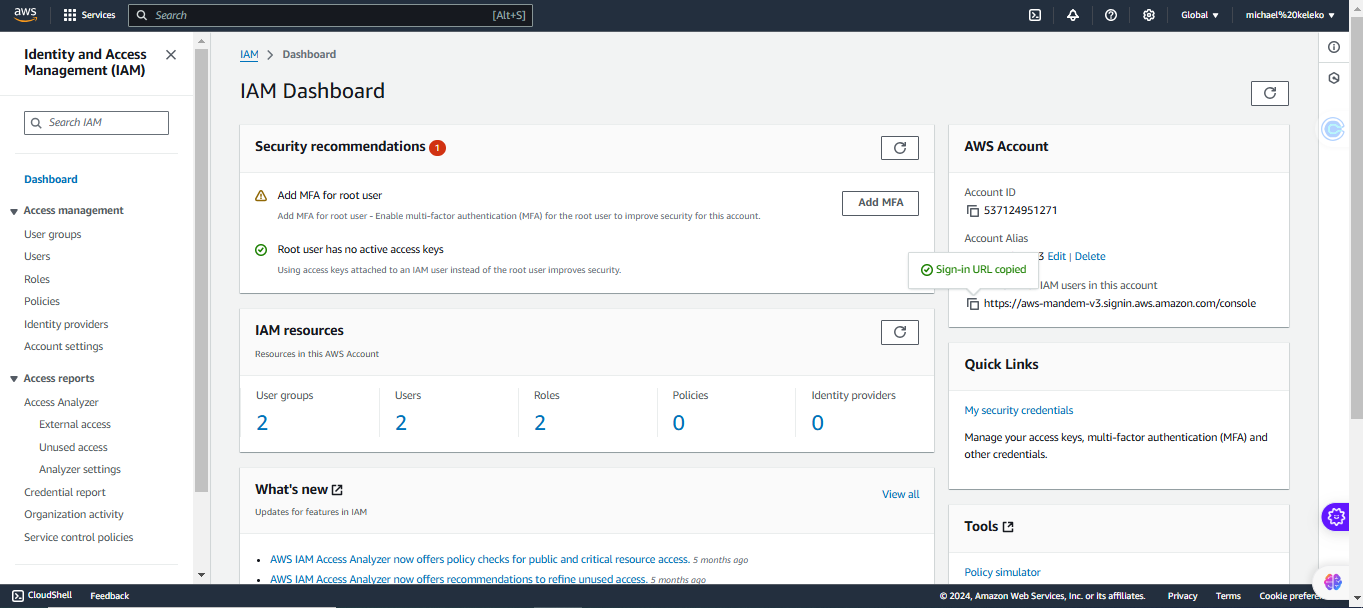Screen dimensions: 1363x608
Task: Copy the sign-in URL
Action: [x=972, y=304]
